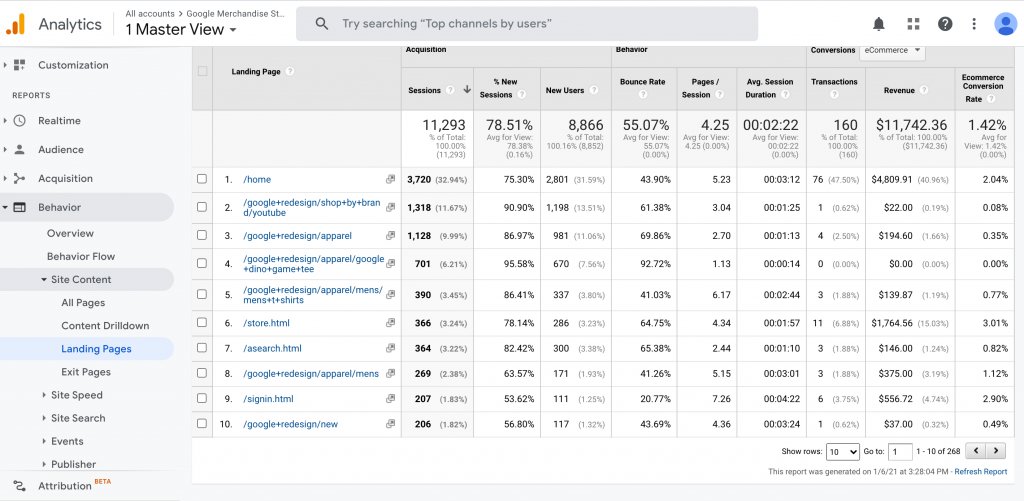Check the shop+by+brand/youtube row checkbox
The image size is (1024, 501).
[x=202, y=207]
